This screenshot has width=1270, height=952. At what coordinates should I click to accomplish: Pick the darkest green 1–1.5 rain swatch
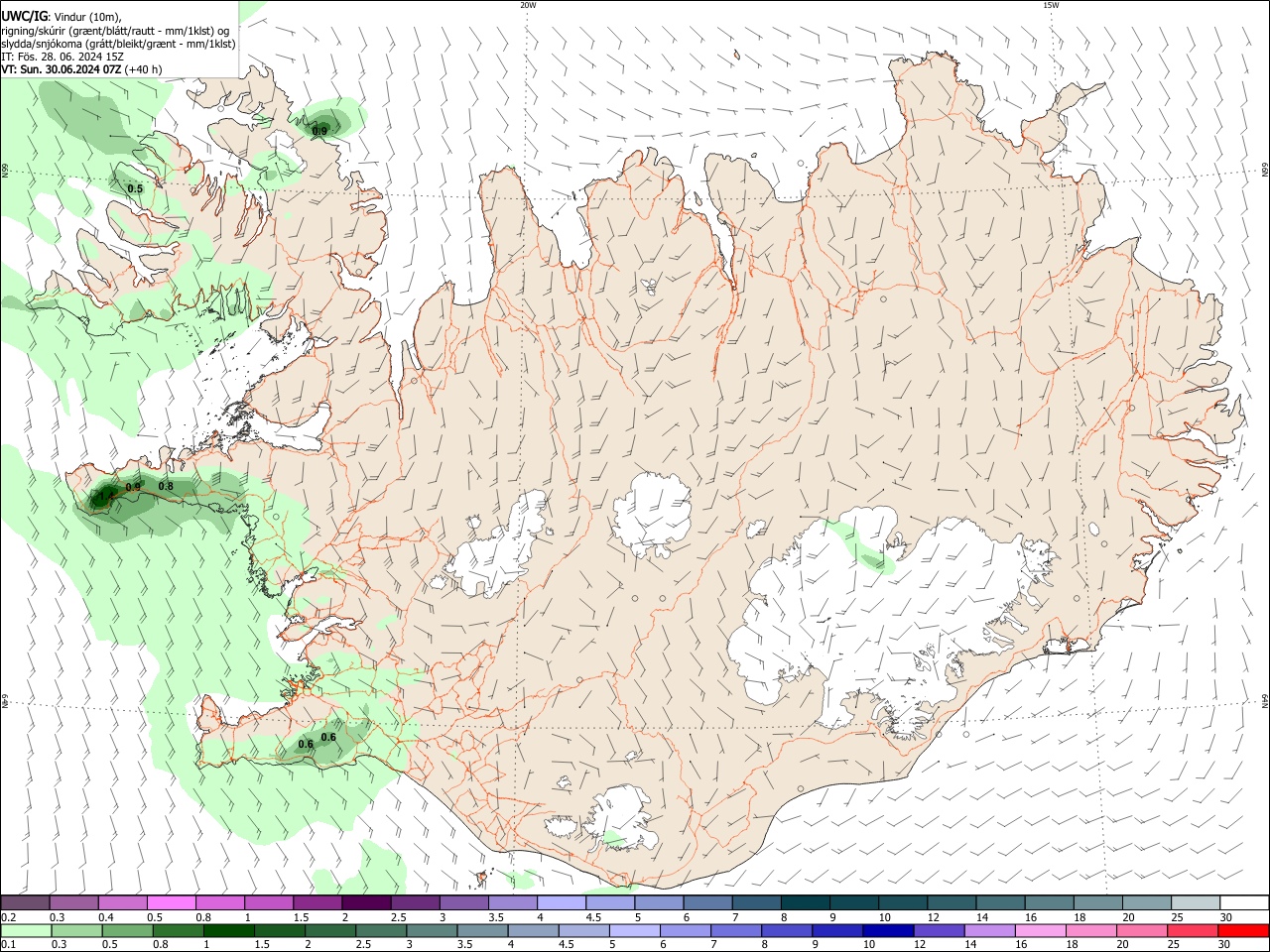pyautogui.click(x=227, y=930)
